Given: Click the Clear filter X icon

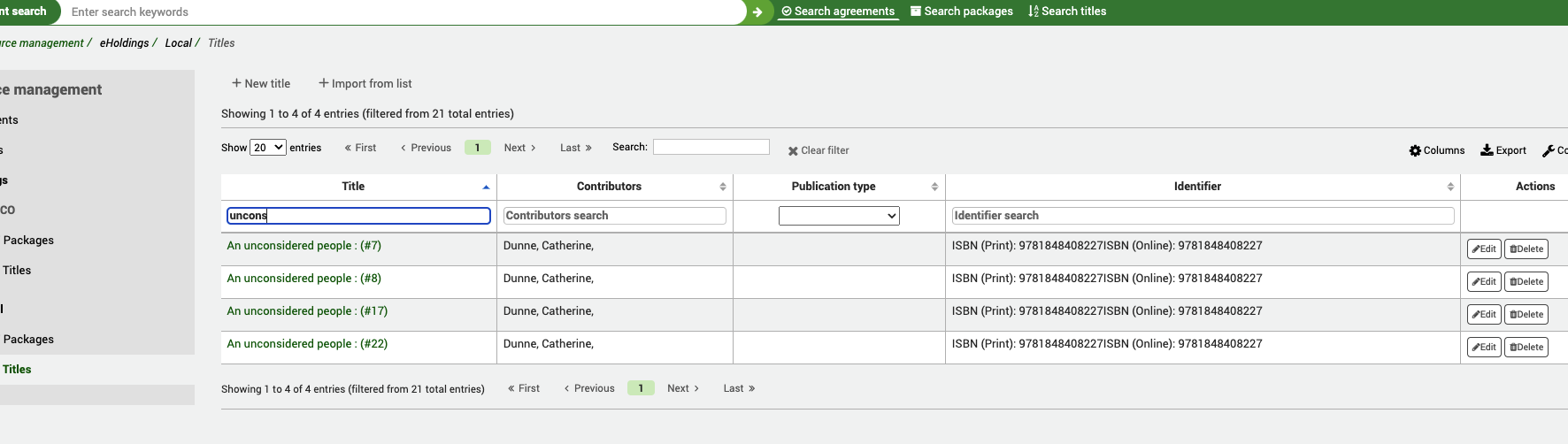Looking at the screenshot, I should pyautogui.click(x=793, y=151).
